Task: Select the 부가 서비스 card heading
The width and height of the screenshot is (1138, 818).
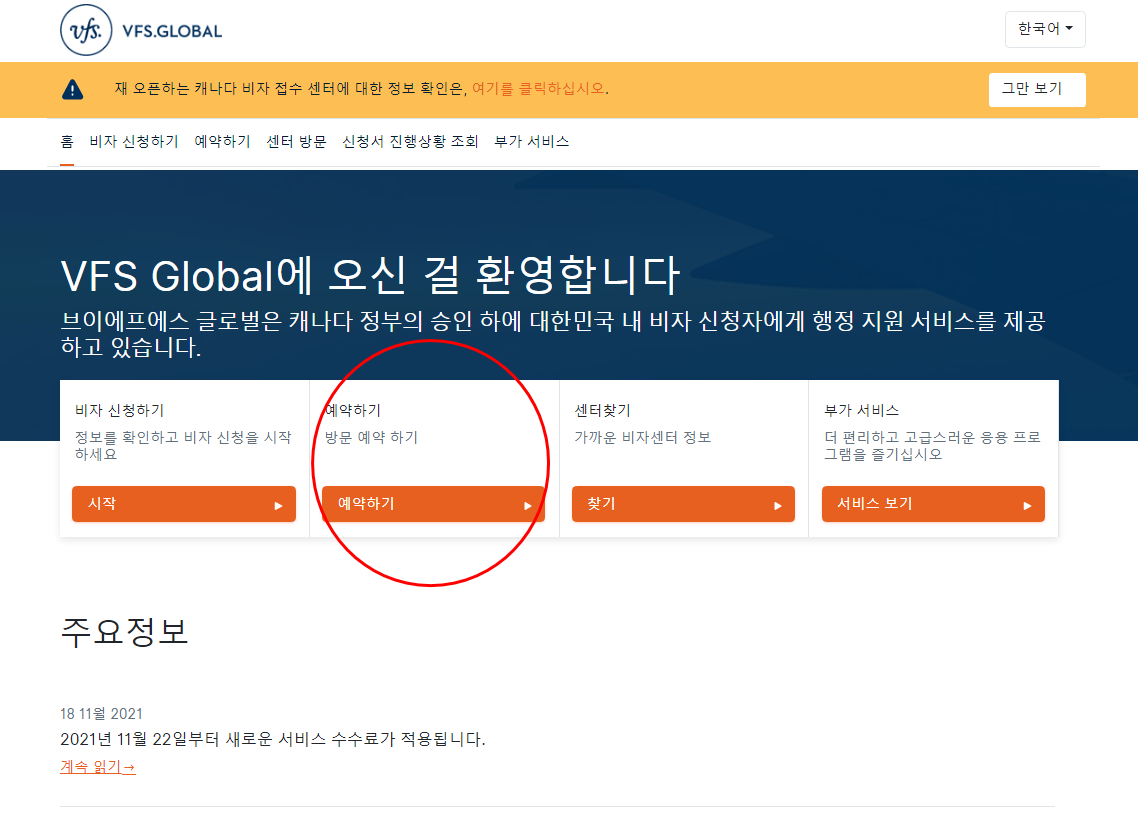Action: [x=861, y=410]
